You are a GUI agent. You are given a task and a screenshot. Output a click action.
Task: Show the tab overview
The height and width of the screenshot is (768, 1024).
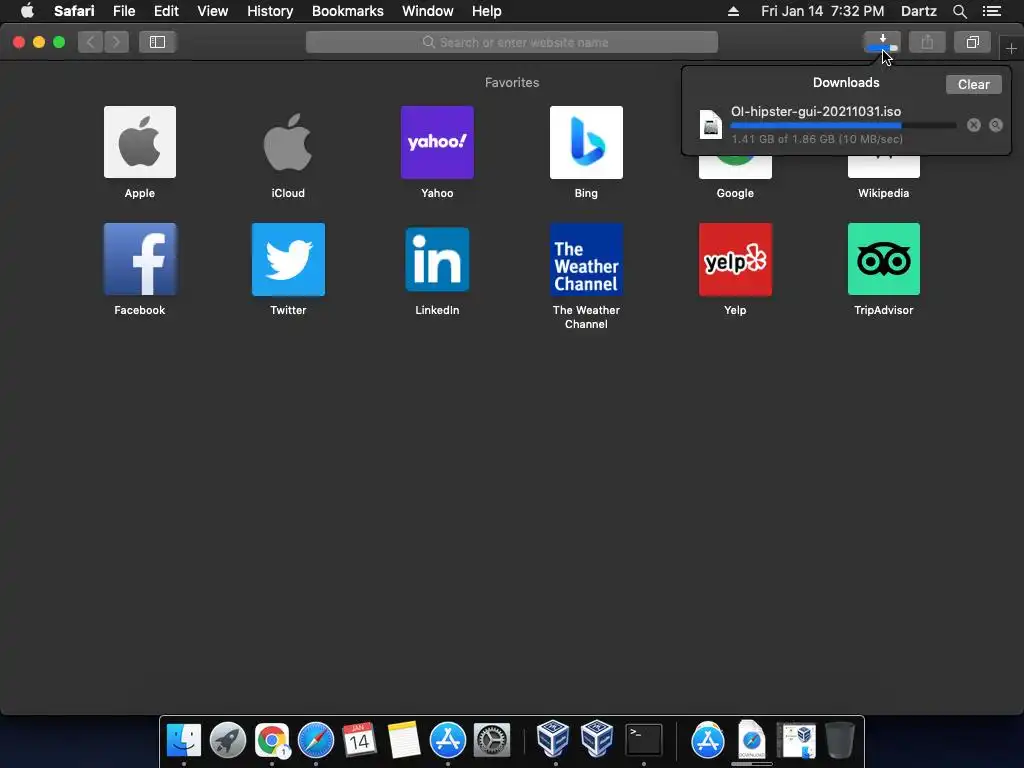tap(972, 42)
